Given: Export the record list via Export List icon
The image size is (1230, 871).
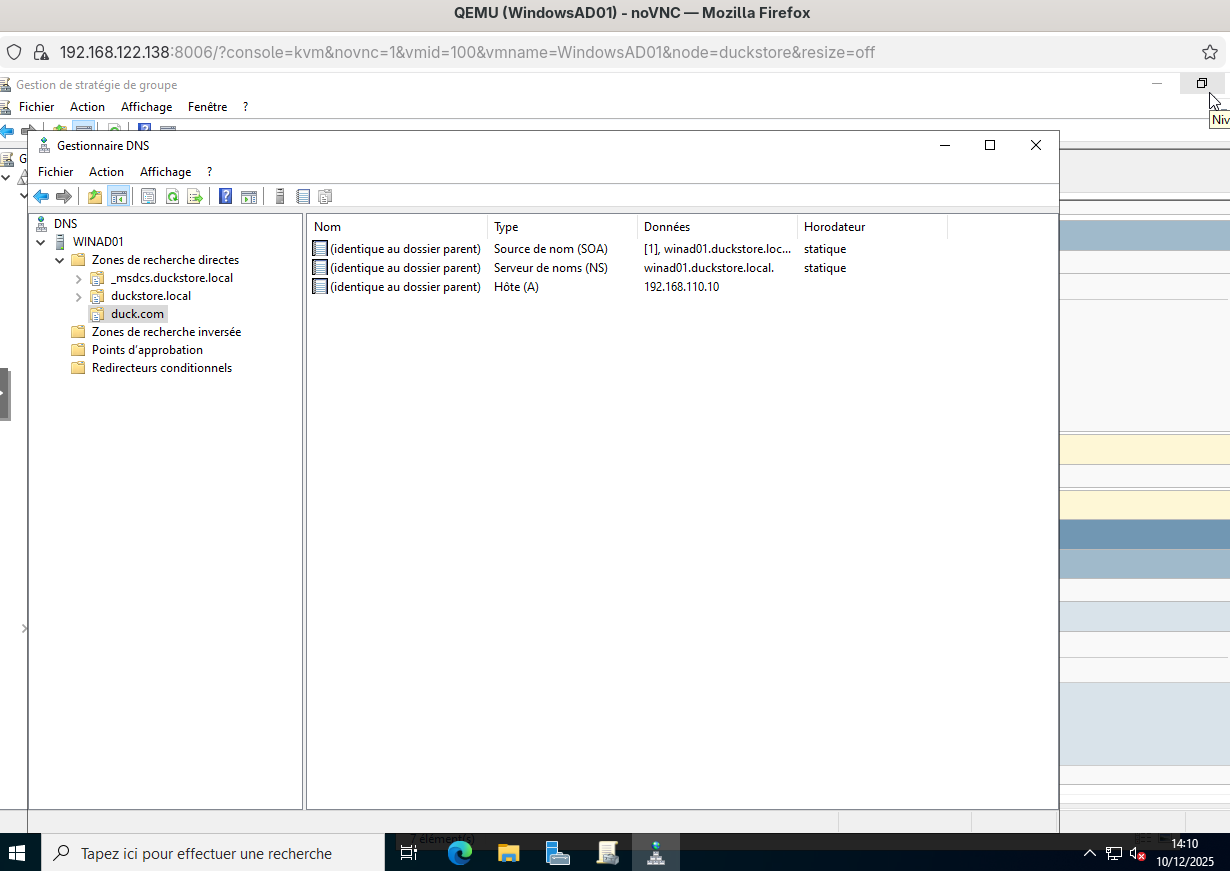Looking at the screenshot, I should tap(195, 196).
